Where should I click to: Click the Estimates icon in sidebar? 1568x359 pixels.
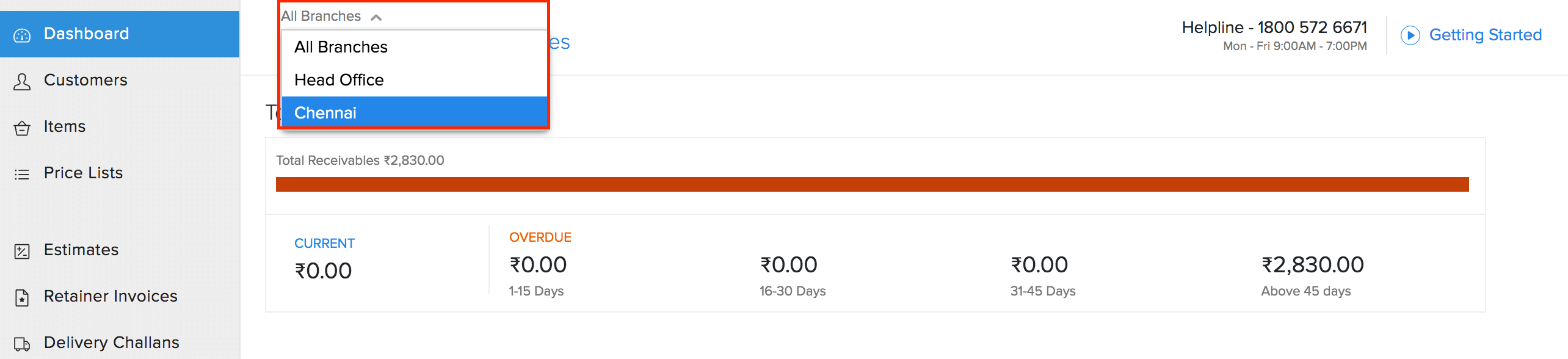pyautogui.click(x=22, y=251)
